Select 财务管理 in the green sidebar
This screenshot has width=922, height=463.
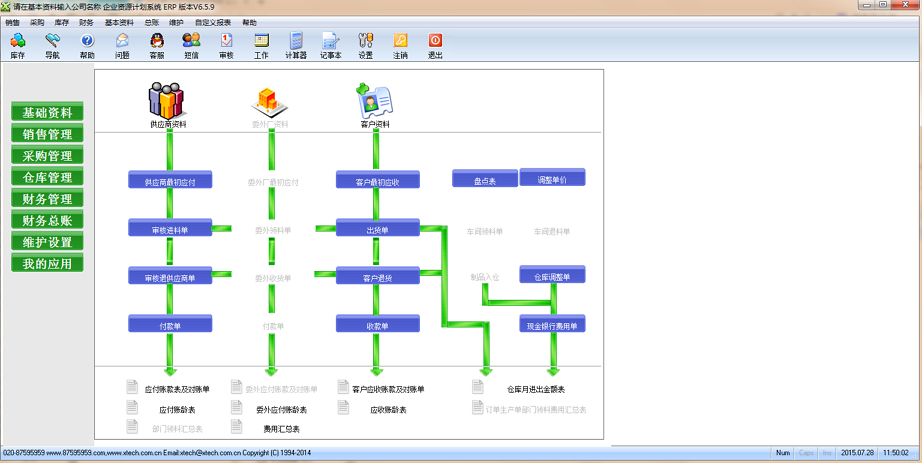pos(47,199)
